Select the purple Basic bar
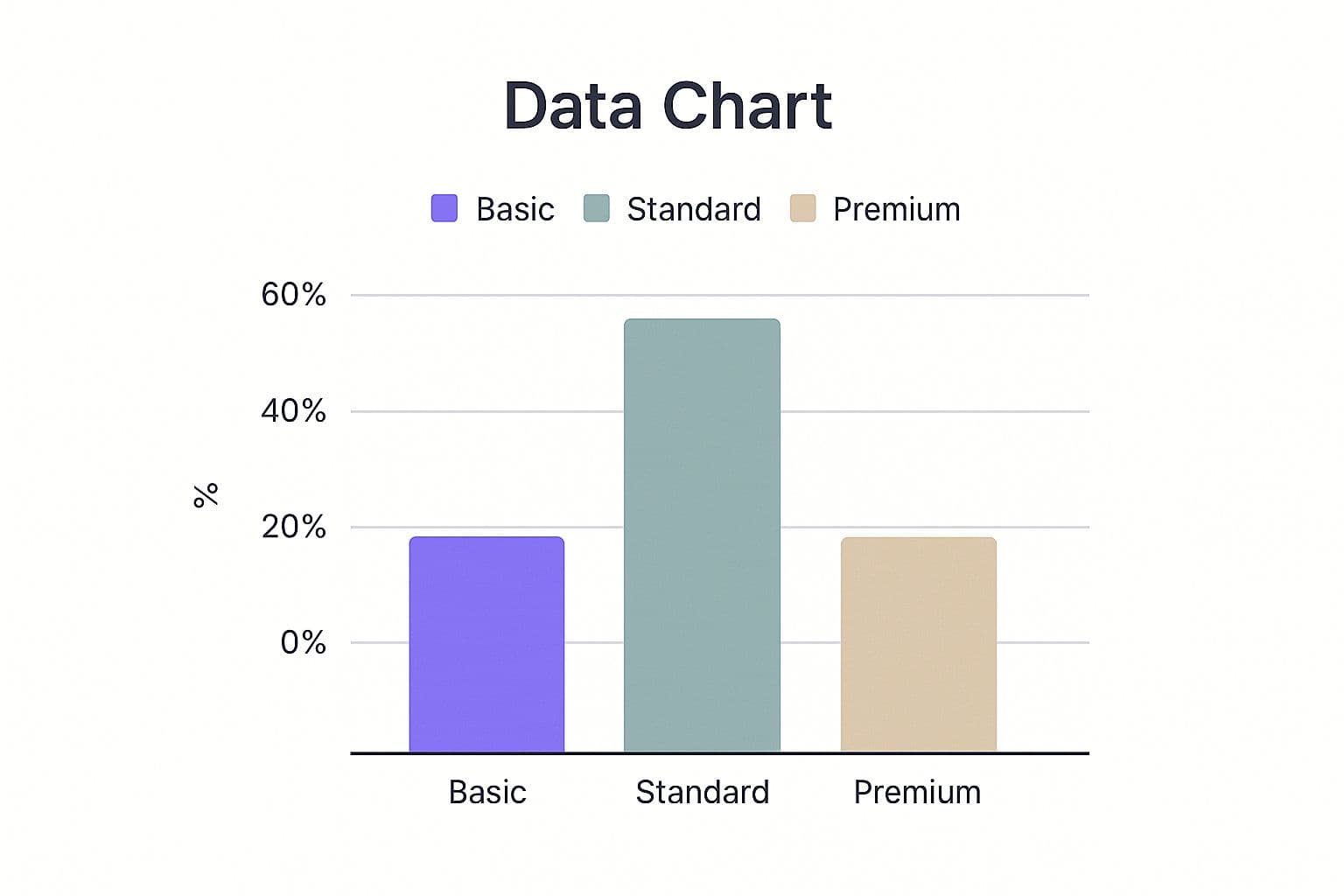This screenshot has height=896, width=1344. tap(486, 644)
